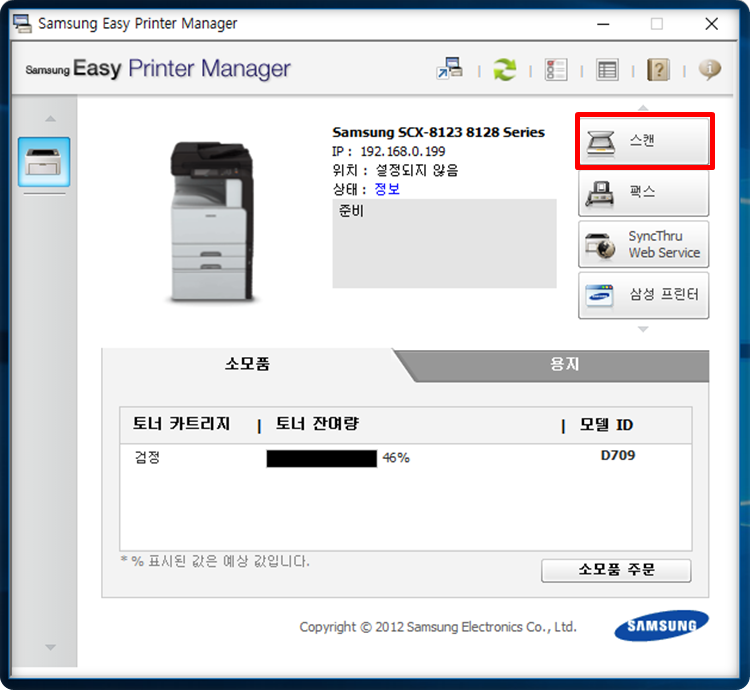Launch SyncThru Web Service

tap(644, 244)
